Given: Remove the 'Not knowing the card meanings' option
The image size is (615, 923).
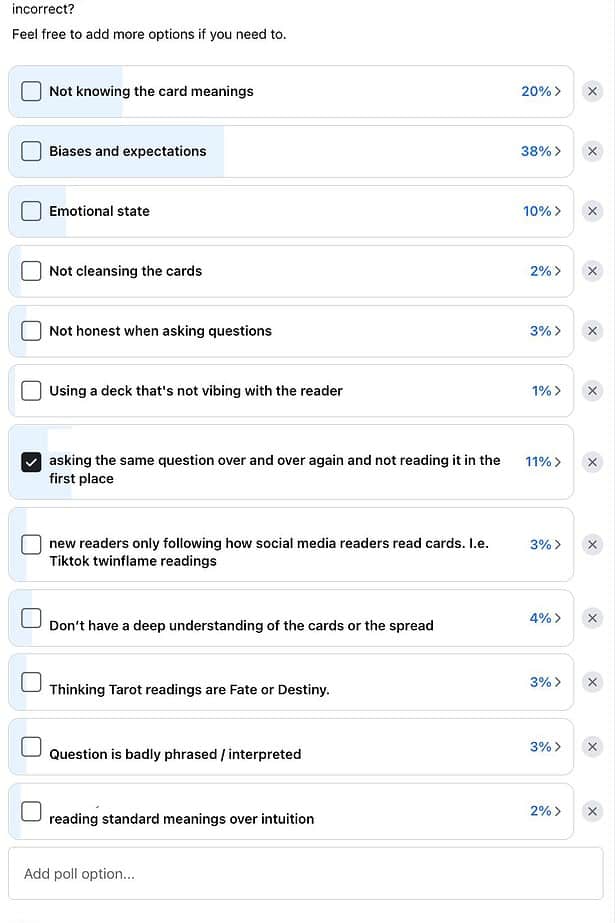Looking at the screenshot, I should 592,91.
